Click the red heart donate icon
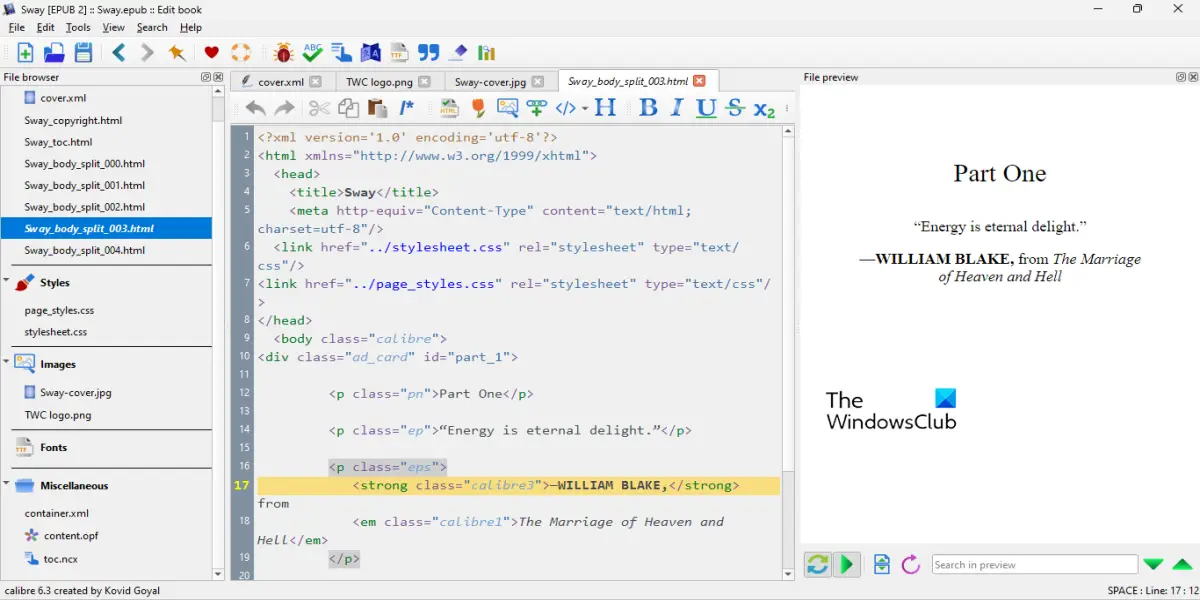Screen dimensions: 1200x600 pyautogui.click(x=211, y=53)
